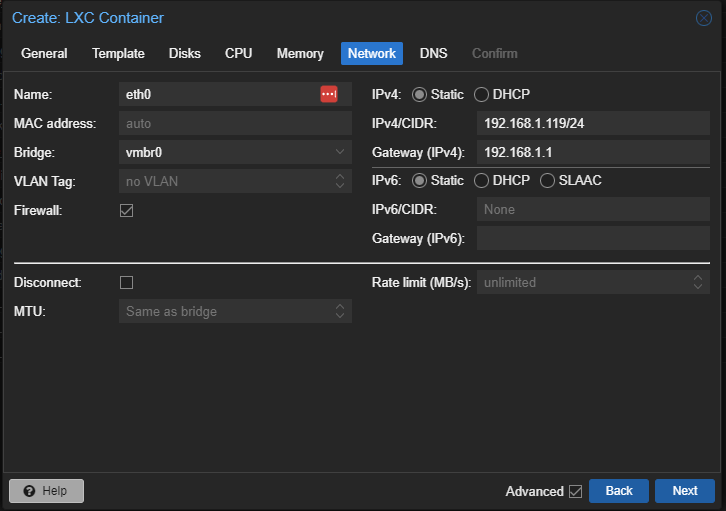Increase the VLAN Tag spinner arrow
The width and height of the screenshot is (726, 511).
tap(340, 176)
